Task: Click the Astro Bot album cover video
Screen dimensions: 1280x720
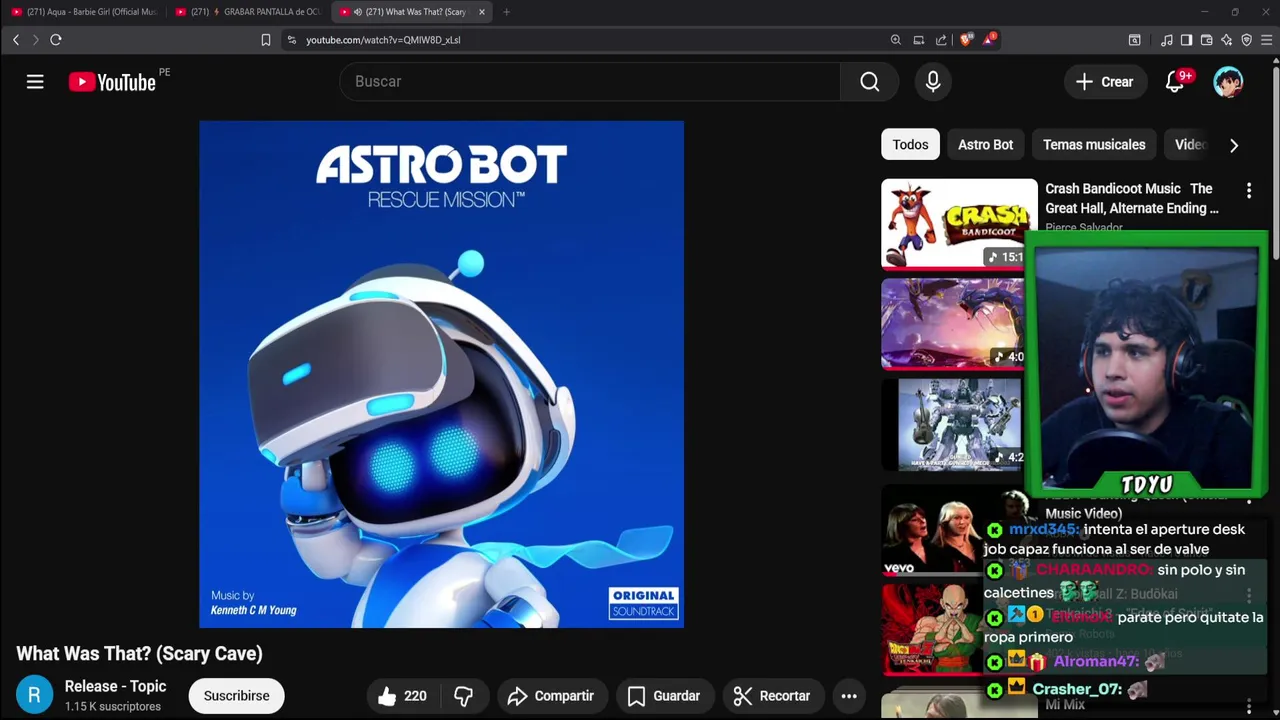Action: click(x=441, y=374)
